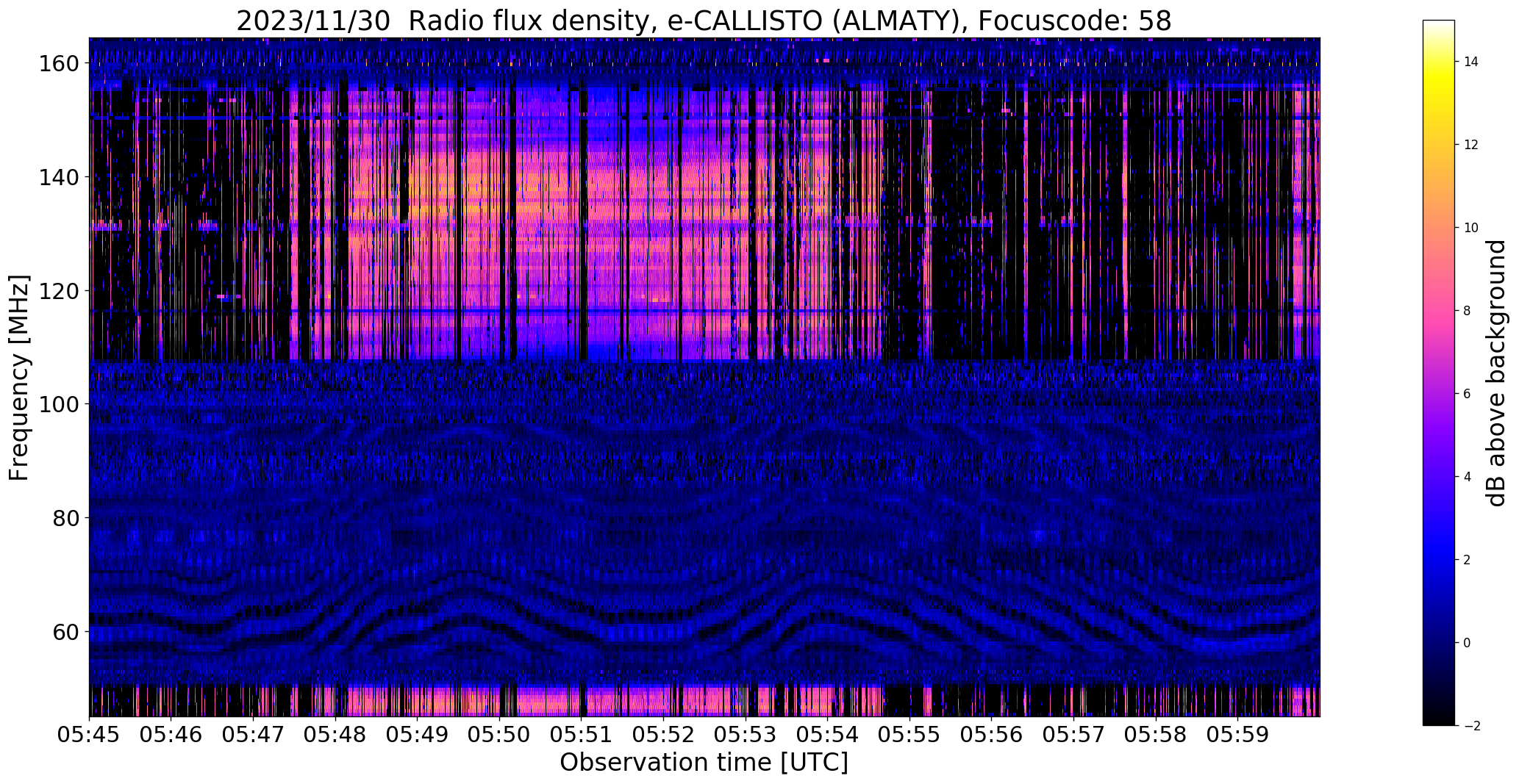Select the 05:46 time tick label
The image size is (1519, 784).
[171, 735]
